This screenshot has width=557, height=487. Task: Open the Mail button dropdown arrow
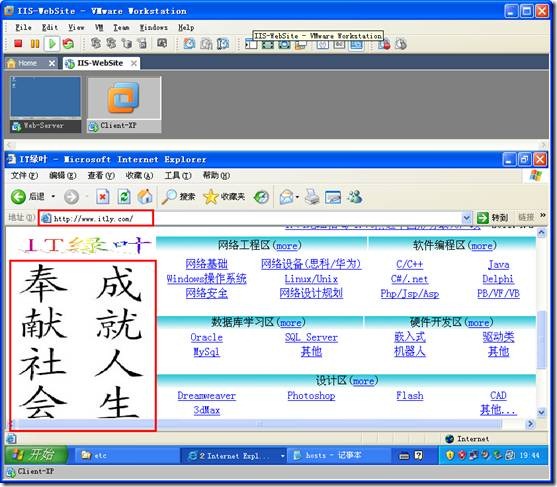tap(297, 197)
